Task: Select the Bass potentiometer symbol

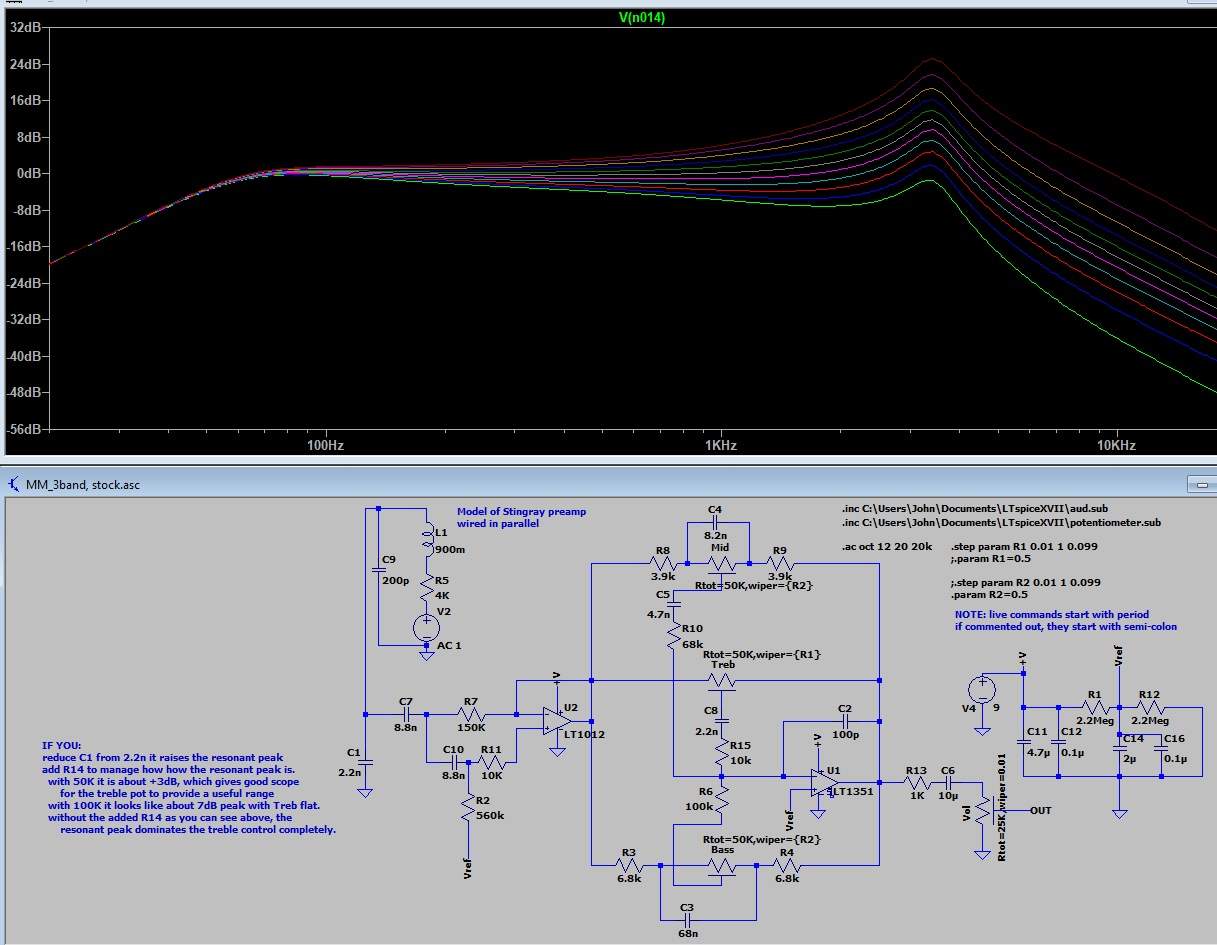Action: tap(722, 866)
